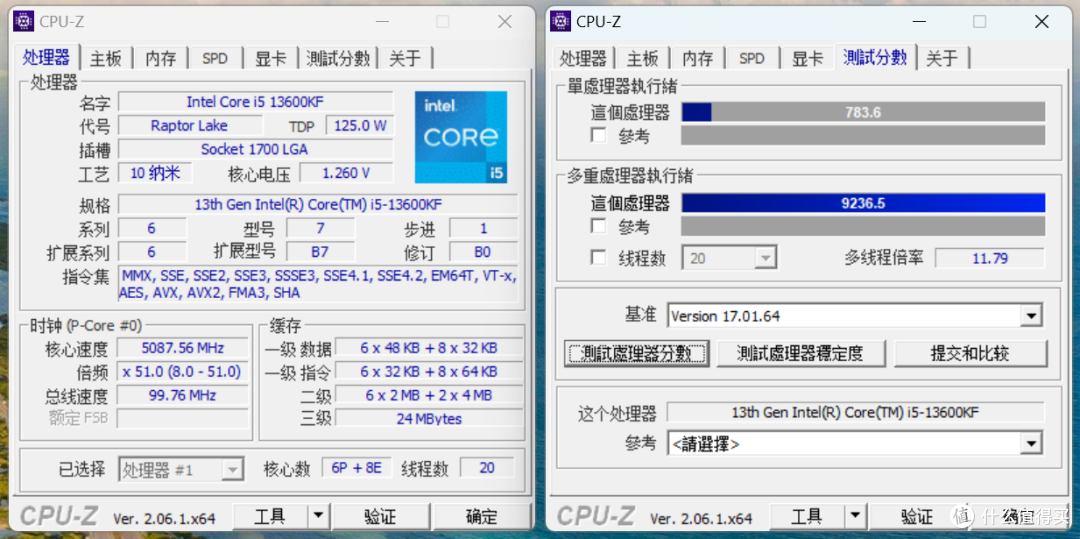
Task: Click 工具 button in right window
Action: 807,516
